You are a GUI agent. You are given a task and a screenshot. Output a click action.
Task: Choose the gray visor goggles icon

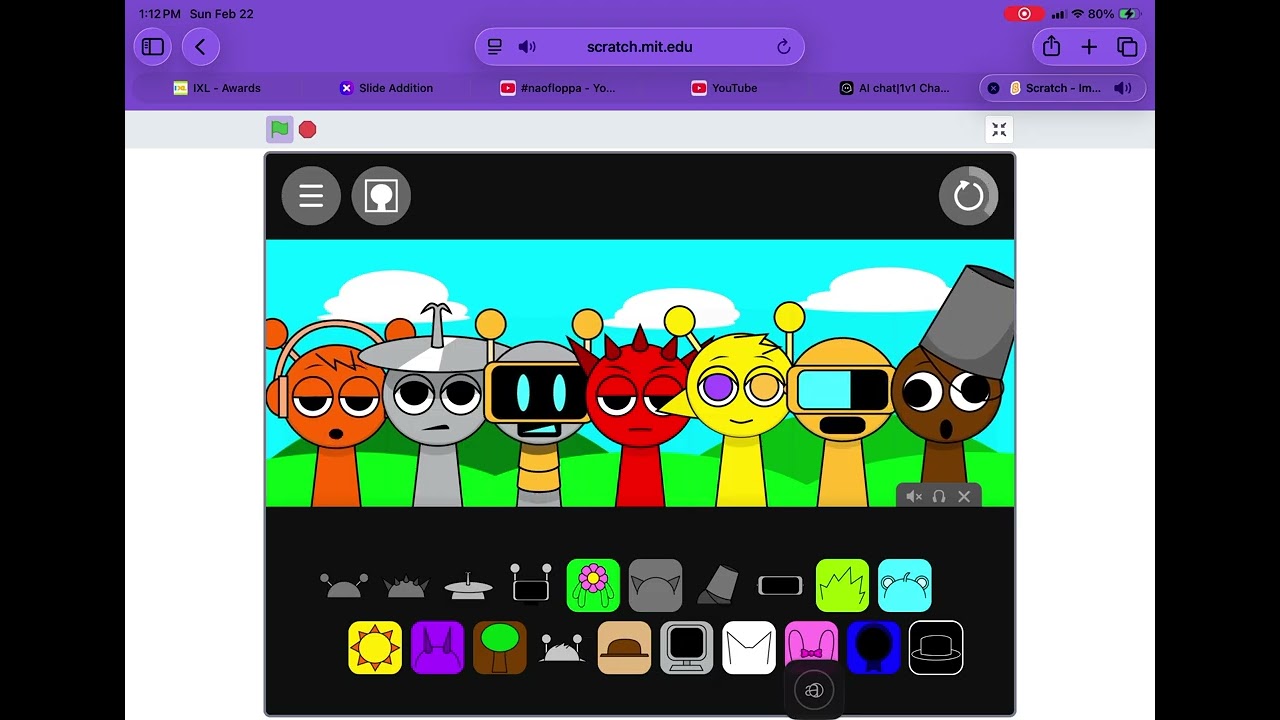click(780, 586)
